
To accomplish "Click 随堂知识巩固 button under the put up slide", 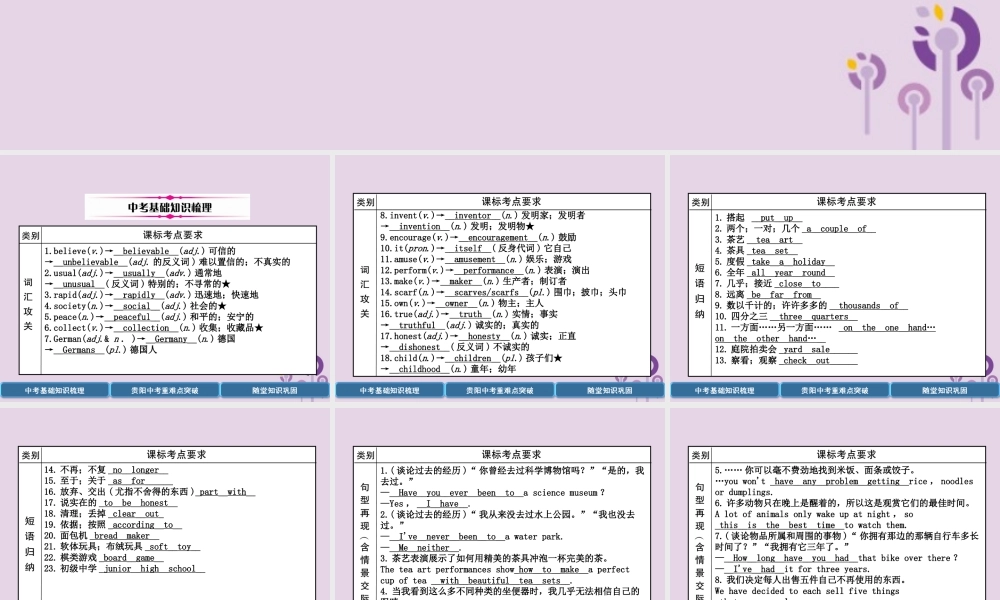I will tap(945, 390).
